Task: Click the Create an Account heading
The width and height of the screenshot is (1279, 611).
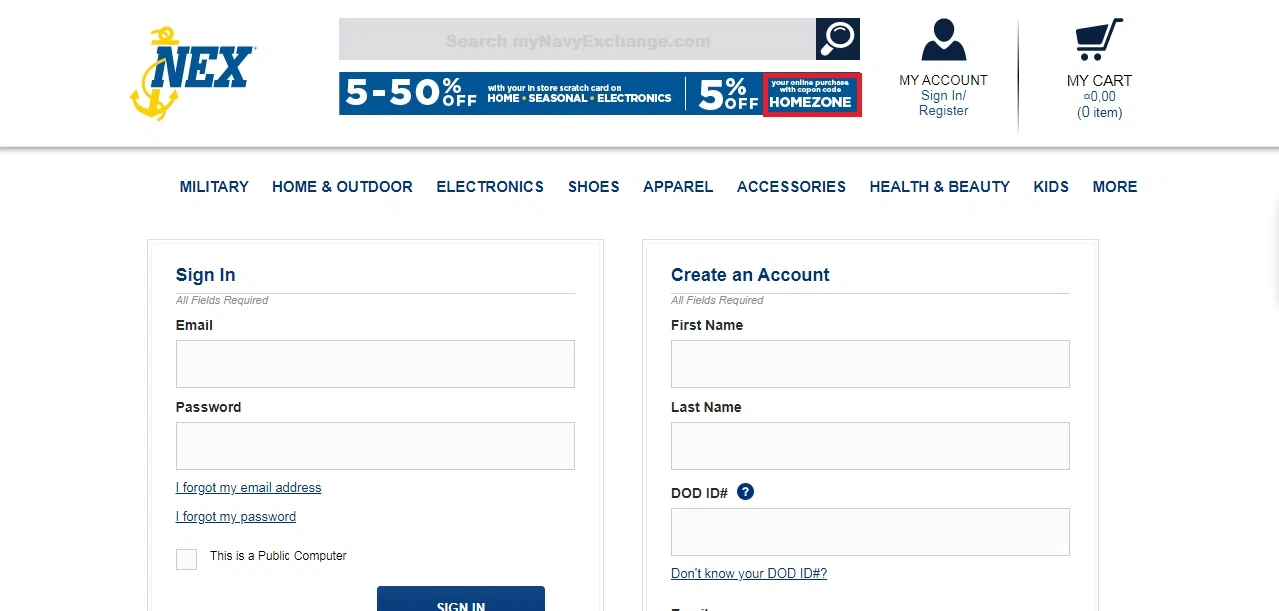Action: pyautogui.click(x=750, y=275)
